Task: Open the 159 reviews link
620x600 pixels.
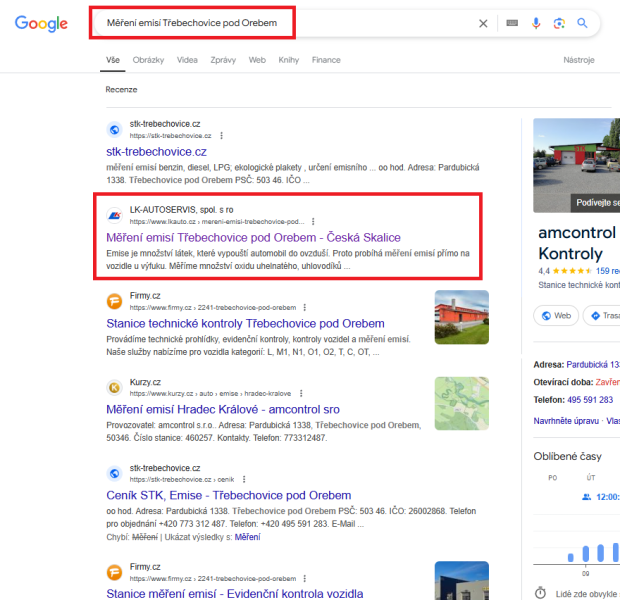Action: (x=608, y=271)
